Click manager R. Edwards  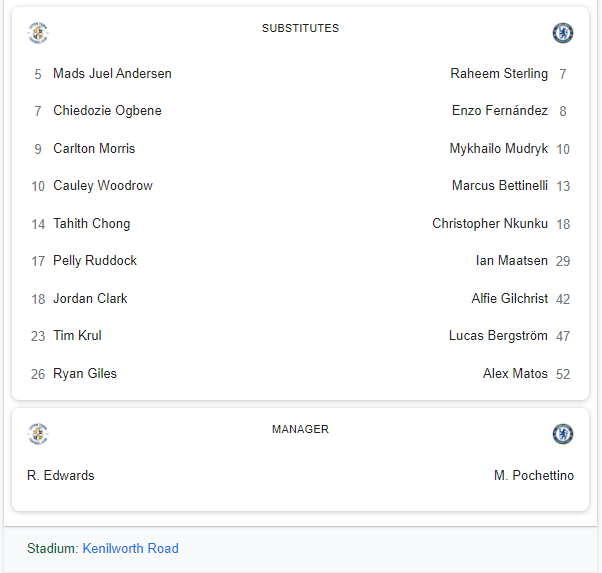pos(61,475)
